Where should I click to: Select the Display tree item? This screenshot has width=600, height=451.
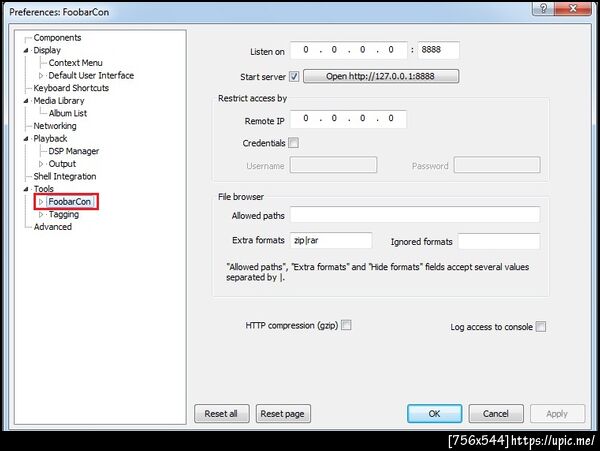click(47, 50)
